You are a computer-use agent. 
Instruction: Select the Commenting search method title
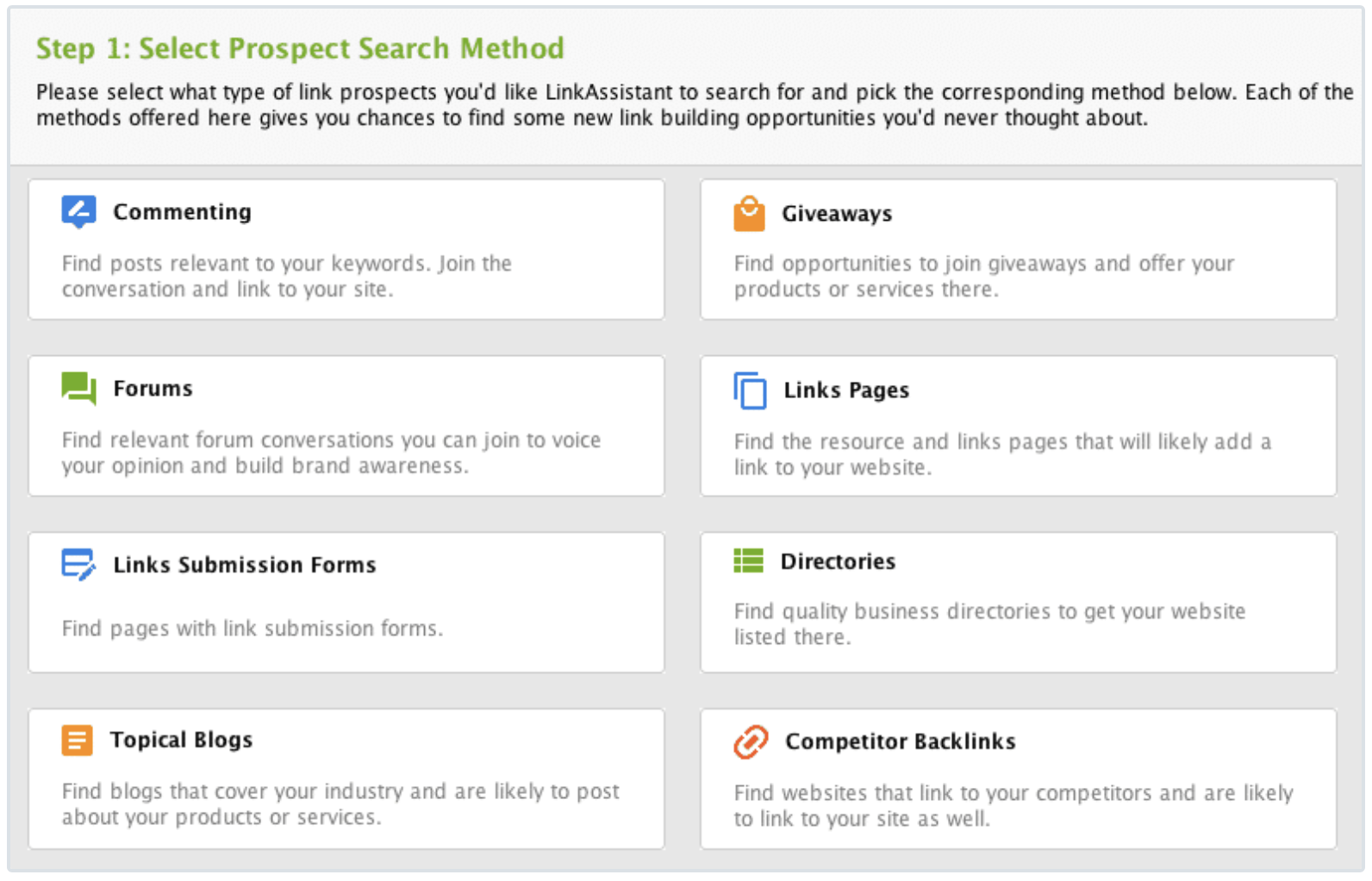point(182,212)
